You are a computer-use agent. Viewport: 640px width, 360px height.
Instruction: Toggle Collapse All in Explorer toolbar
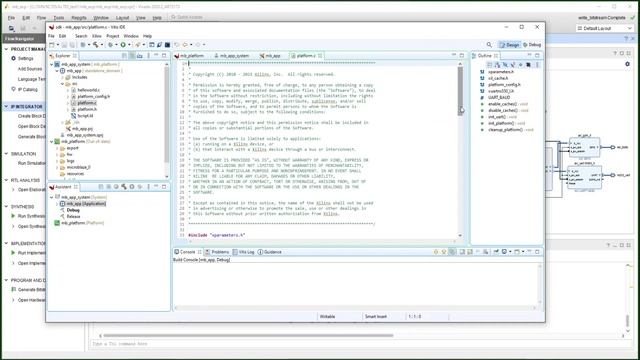coord(124,56)
